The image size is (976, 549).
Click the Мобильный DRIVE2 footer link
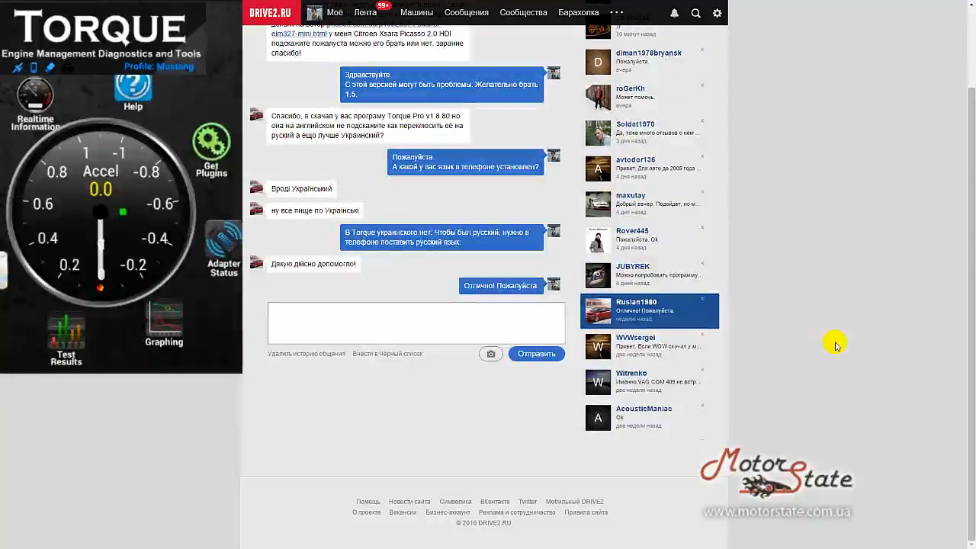[575, 501]
